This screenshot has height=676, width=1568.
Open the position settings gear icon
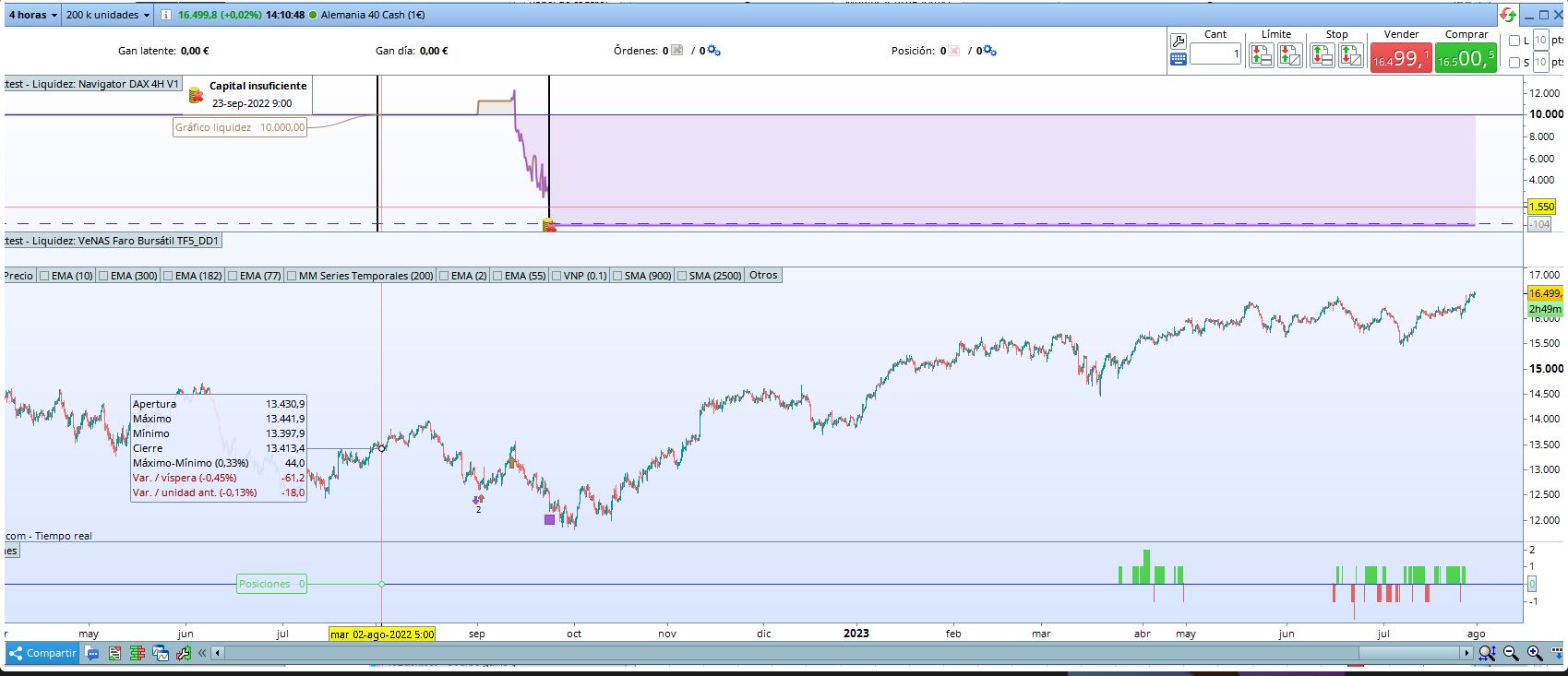(989, 51)
